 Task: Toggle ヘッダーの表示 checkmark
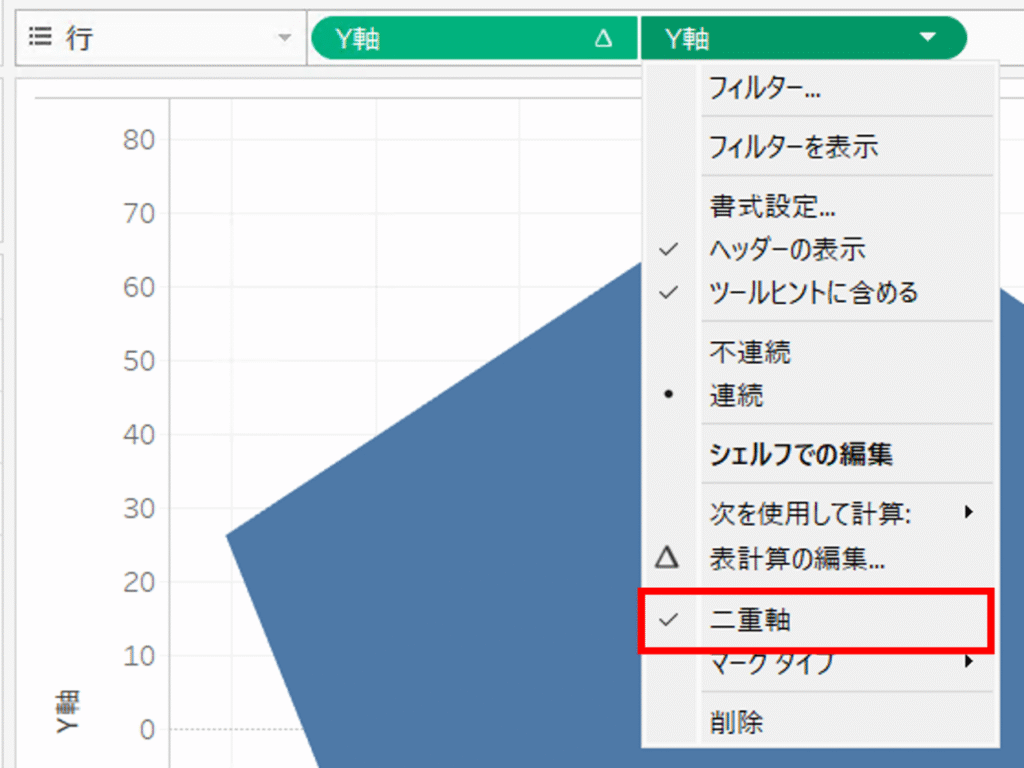pos(786,249)
